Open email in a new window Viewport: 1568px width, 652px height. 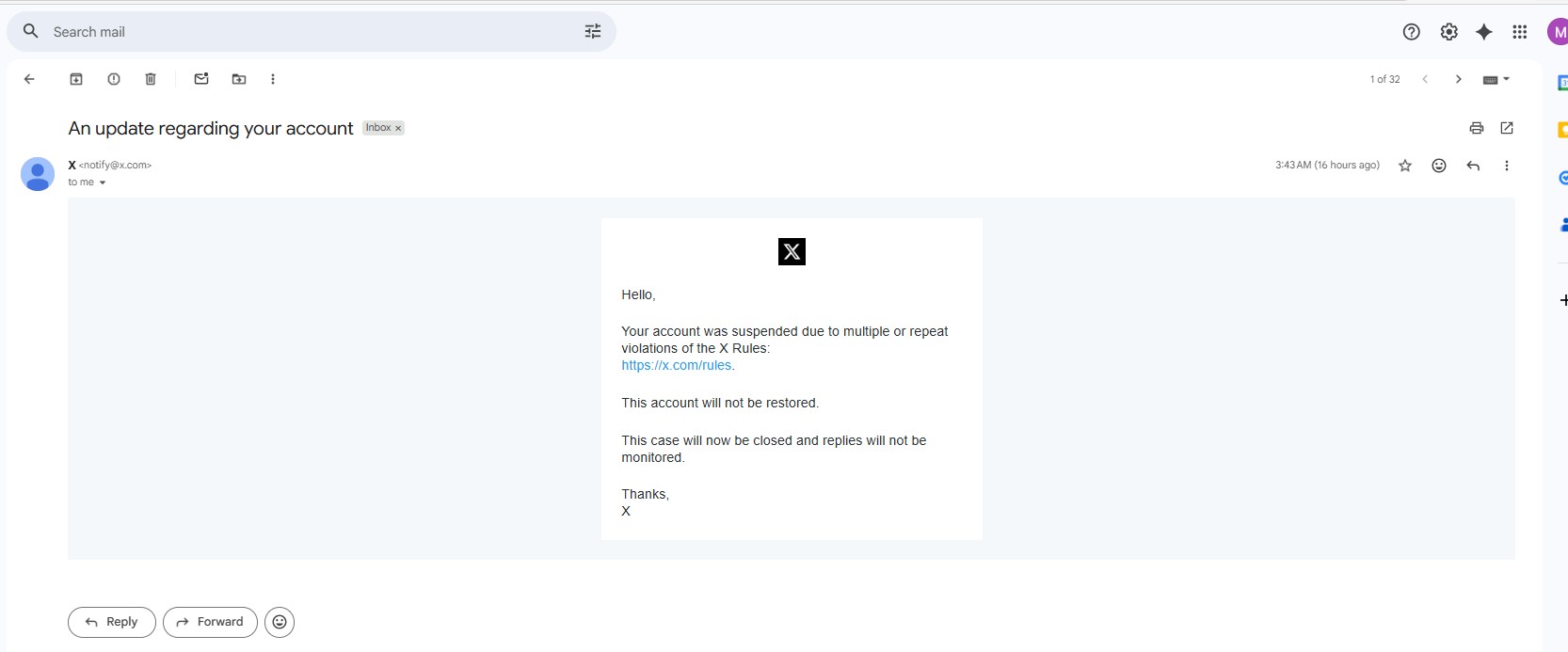click(x=1507, y=128)
